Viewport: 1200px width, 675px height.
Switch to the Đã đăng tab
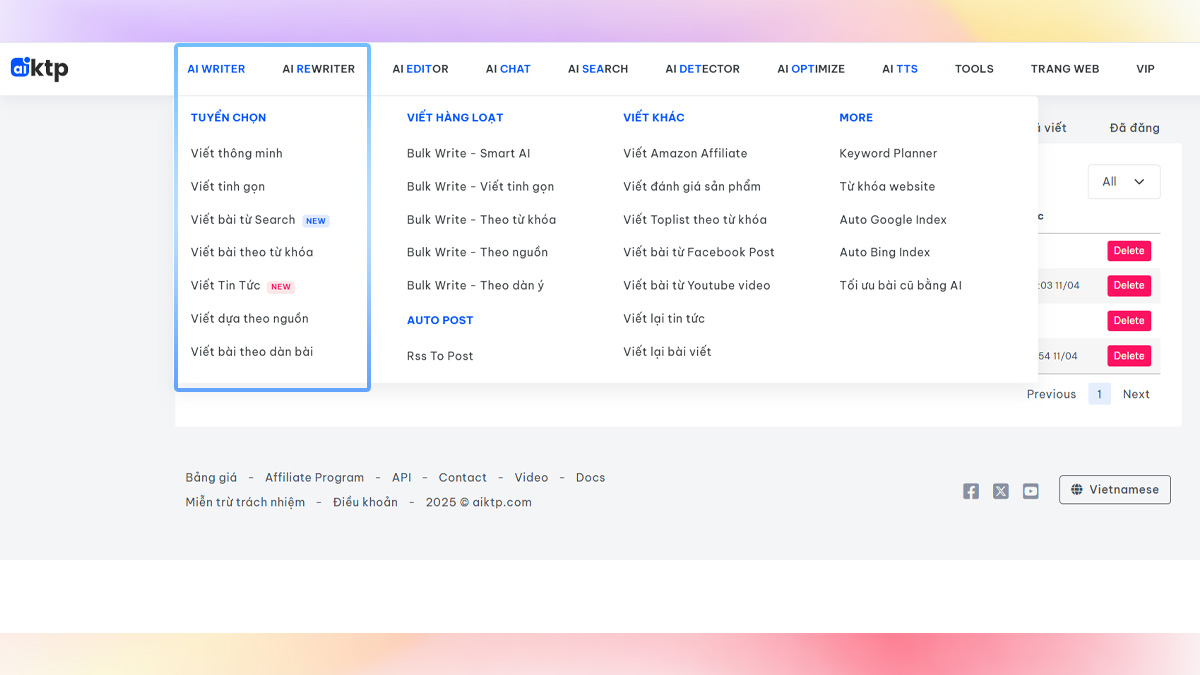(1134, 128)
